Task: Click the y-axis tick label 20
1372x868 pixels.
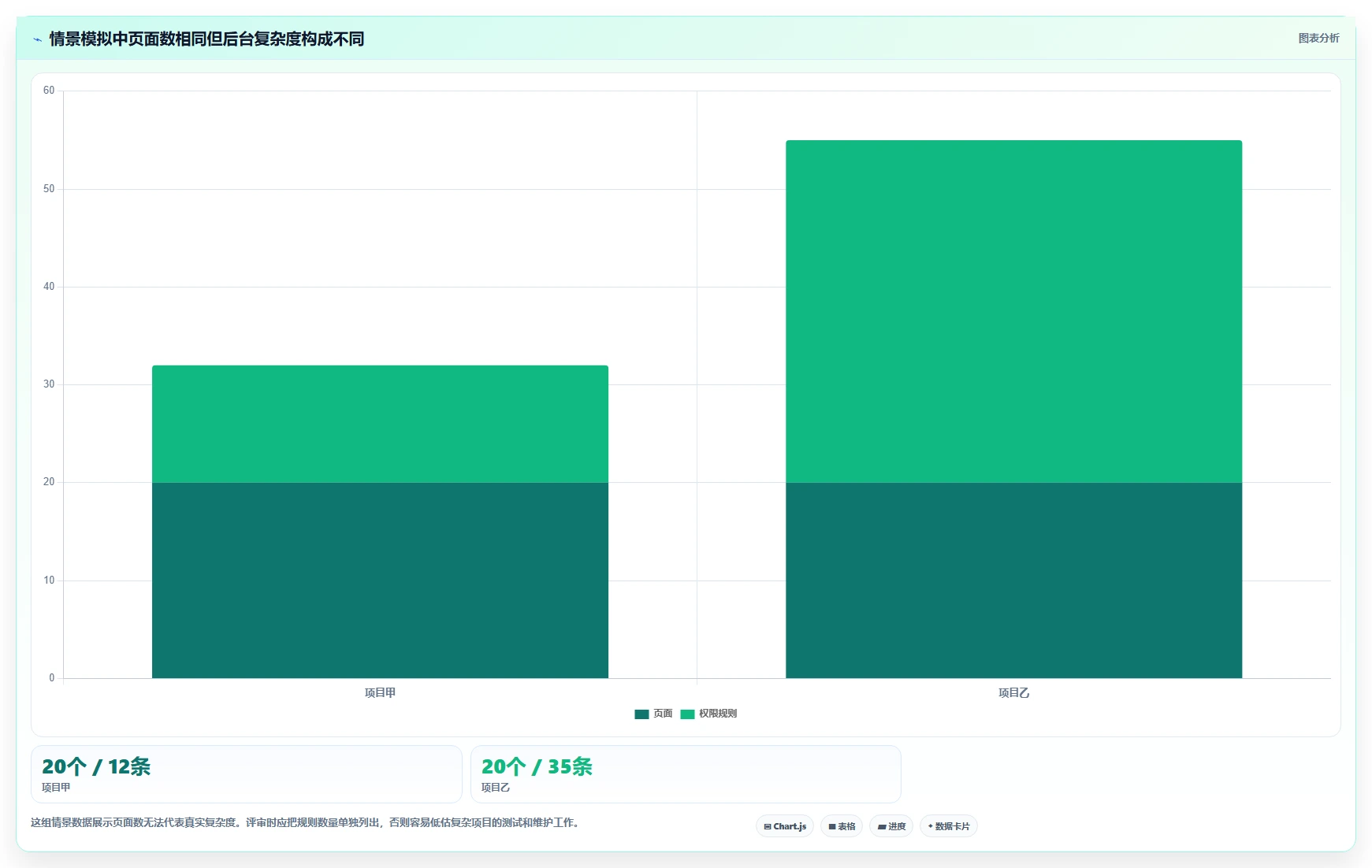Action: (49, 482)
